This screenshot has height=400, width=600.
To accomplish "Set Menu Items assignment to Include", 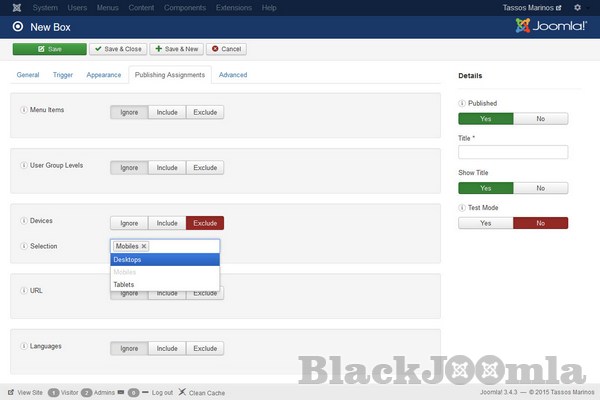I will tap(167, 112).
